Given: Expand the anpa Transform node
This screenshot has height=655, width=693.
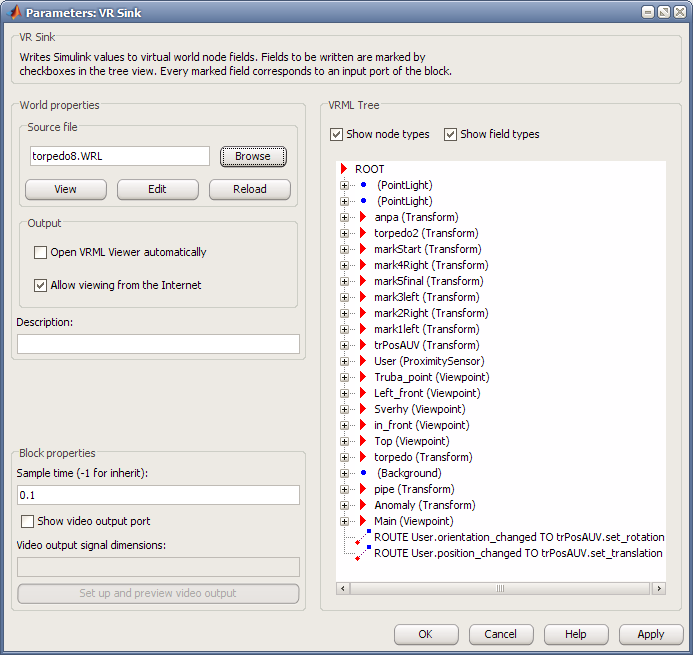Looking at the screenshot, I should point(344,217).
